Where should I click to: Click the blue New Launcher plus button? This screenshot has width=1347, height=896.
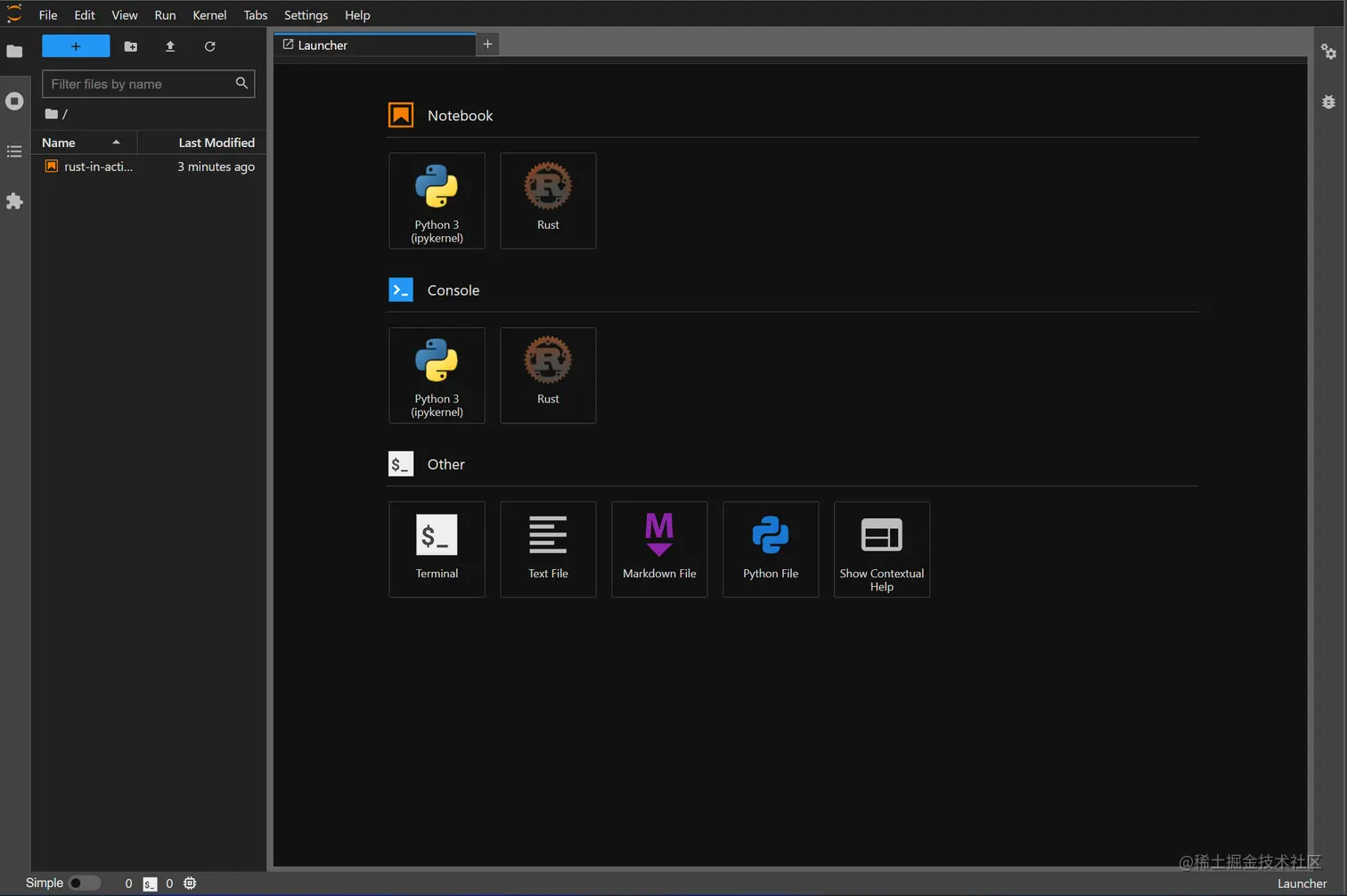click(x=76, y=46)
